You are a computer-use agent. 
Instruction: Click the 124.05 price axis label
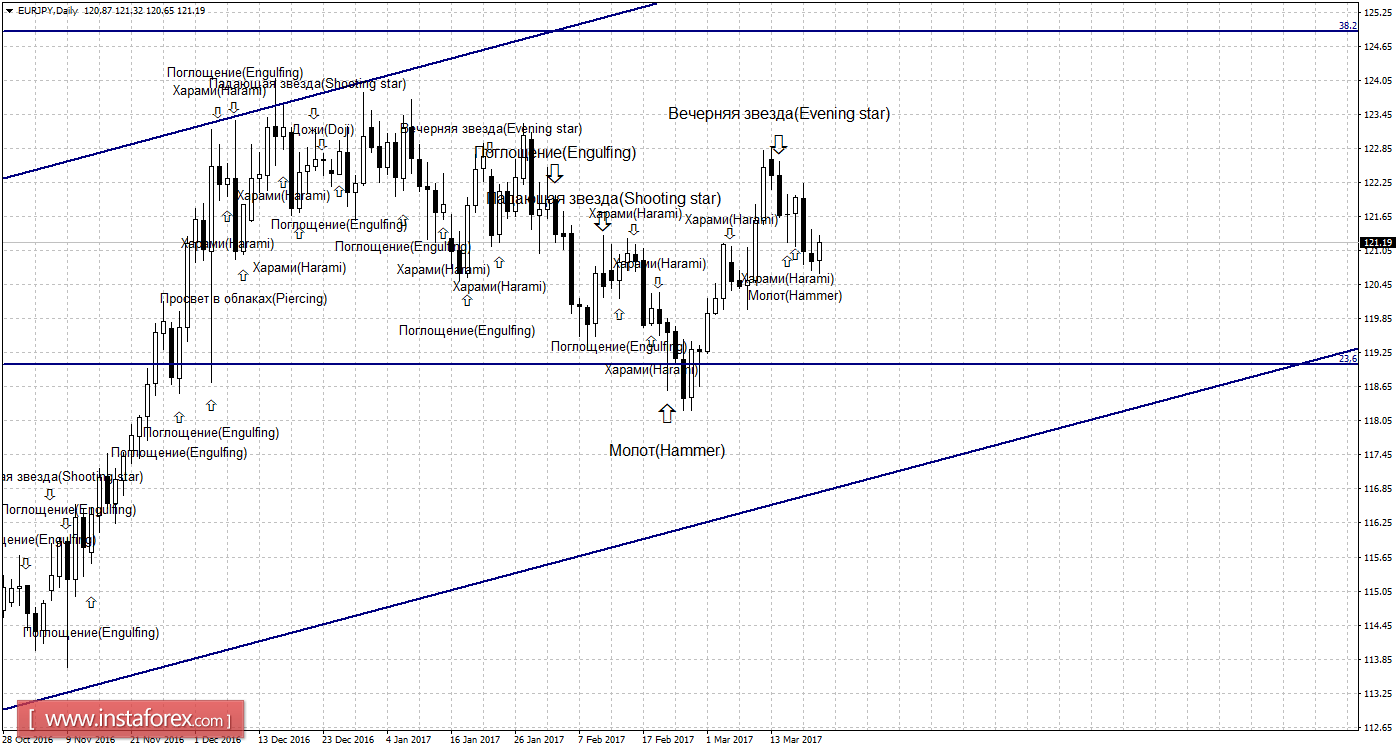(x=1377, y=81)
